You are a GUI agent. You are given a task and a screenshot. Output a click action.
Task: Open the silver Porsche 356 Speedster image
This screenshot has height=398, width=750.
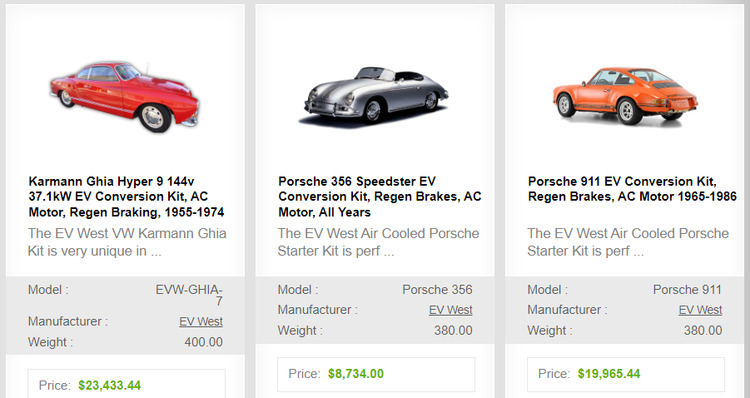tap(375, 97)
